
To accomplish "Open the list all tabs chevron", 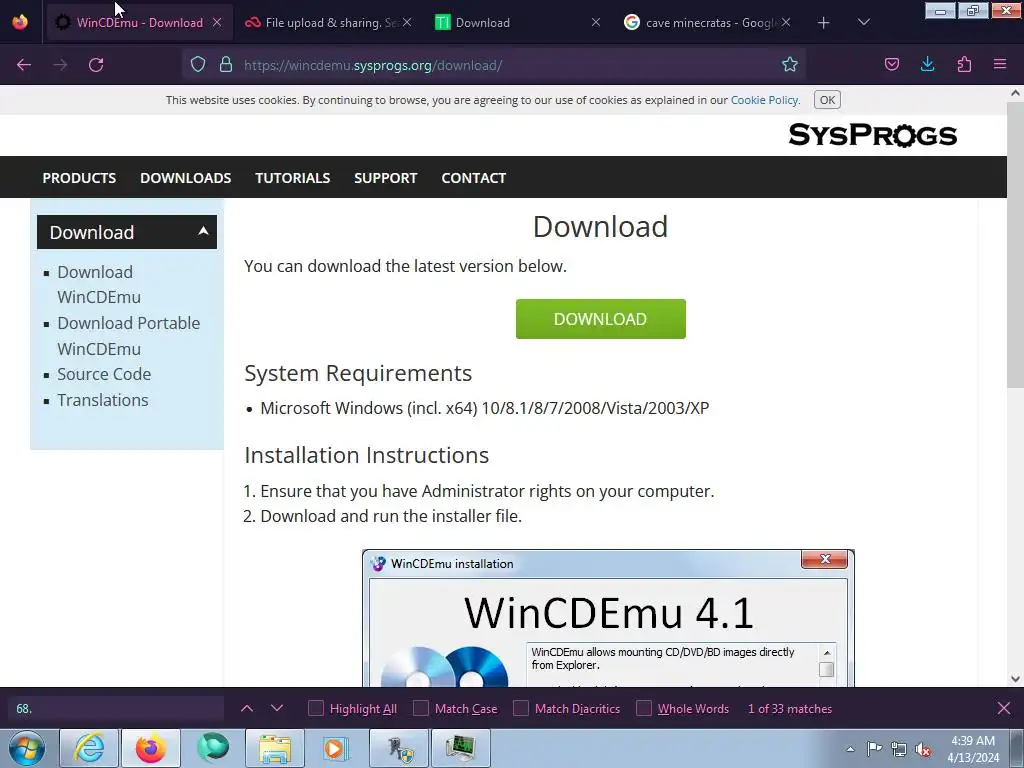I will tap(863, 23).
